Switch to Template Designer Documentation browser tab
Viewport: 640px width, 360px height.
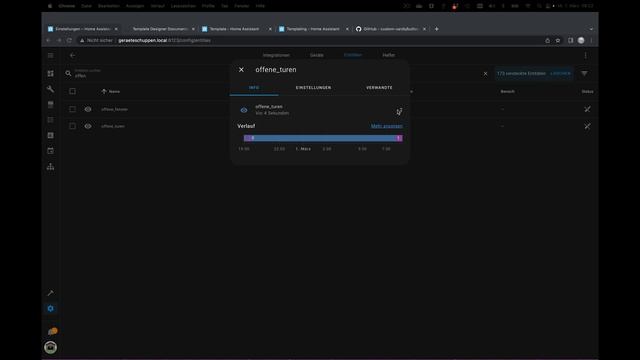[x=159, y=29]
